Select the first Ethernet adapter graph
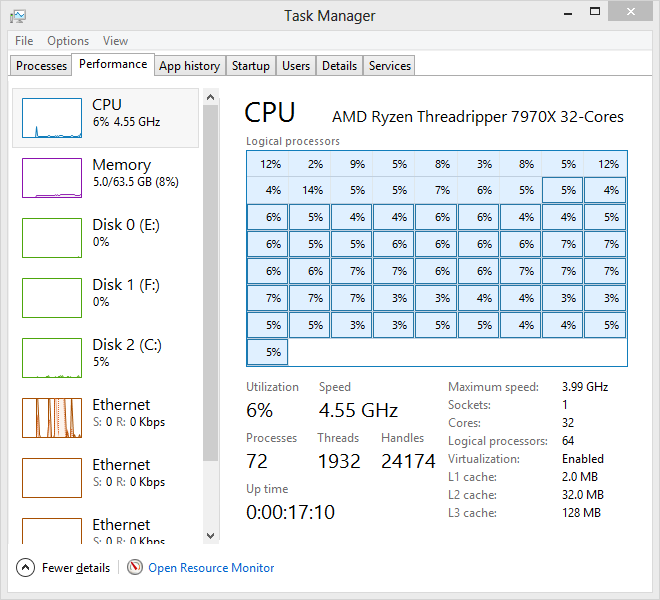 coord(50,417)
